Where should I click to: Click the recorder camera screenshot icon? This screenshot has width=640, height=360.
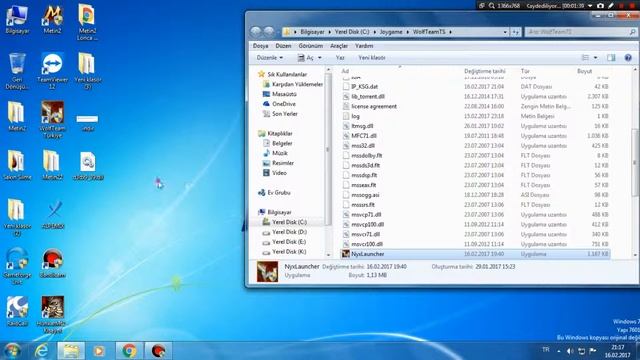[x=600, y=6]
